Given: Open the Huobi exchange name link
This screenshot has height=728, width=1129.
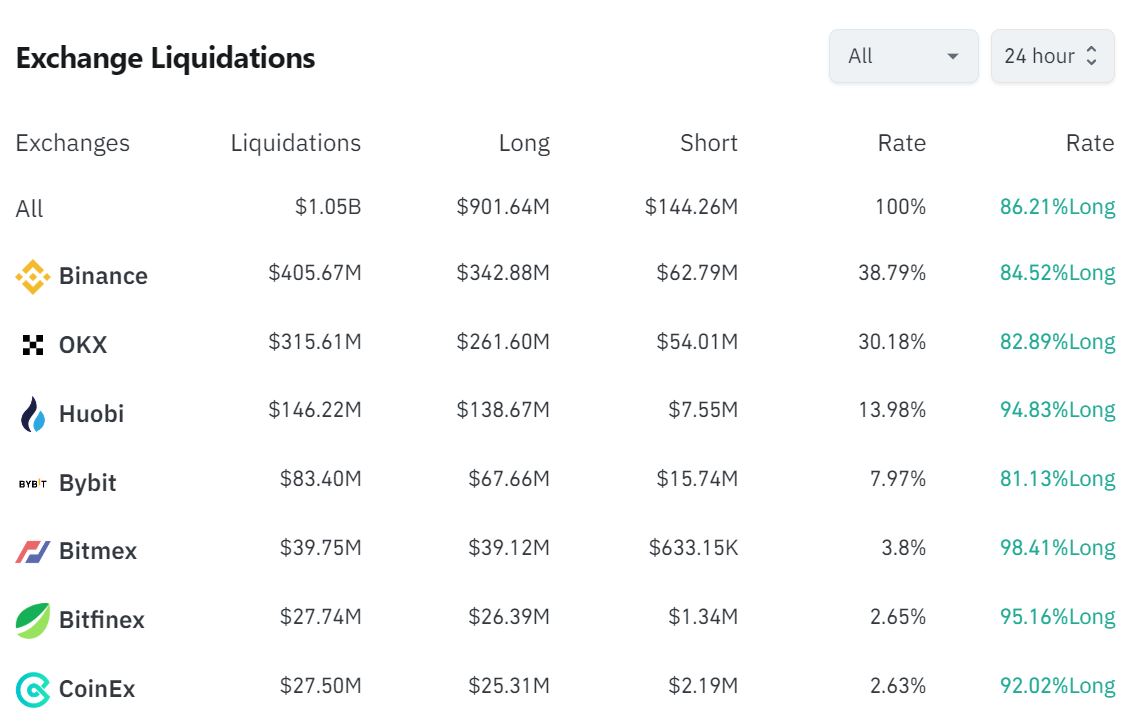Looking at the screenshot, I should 91,414.
